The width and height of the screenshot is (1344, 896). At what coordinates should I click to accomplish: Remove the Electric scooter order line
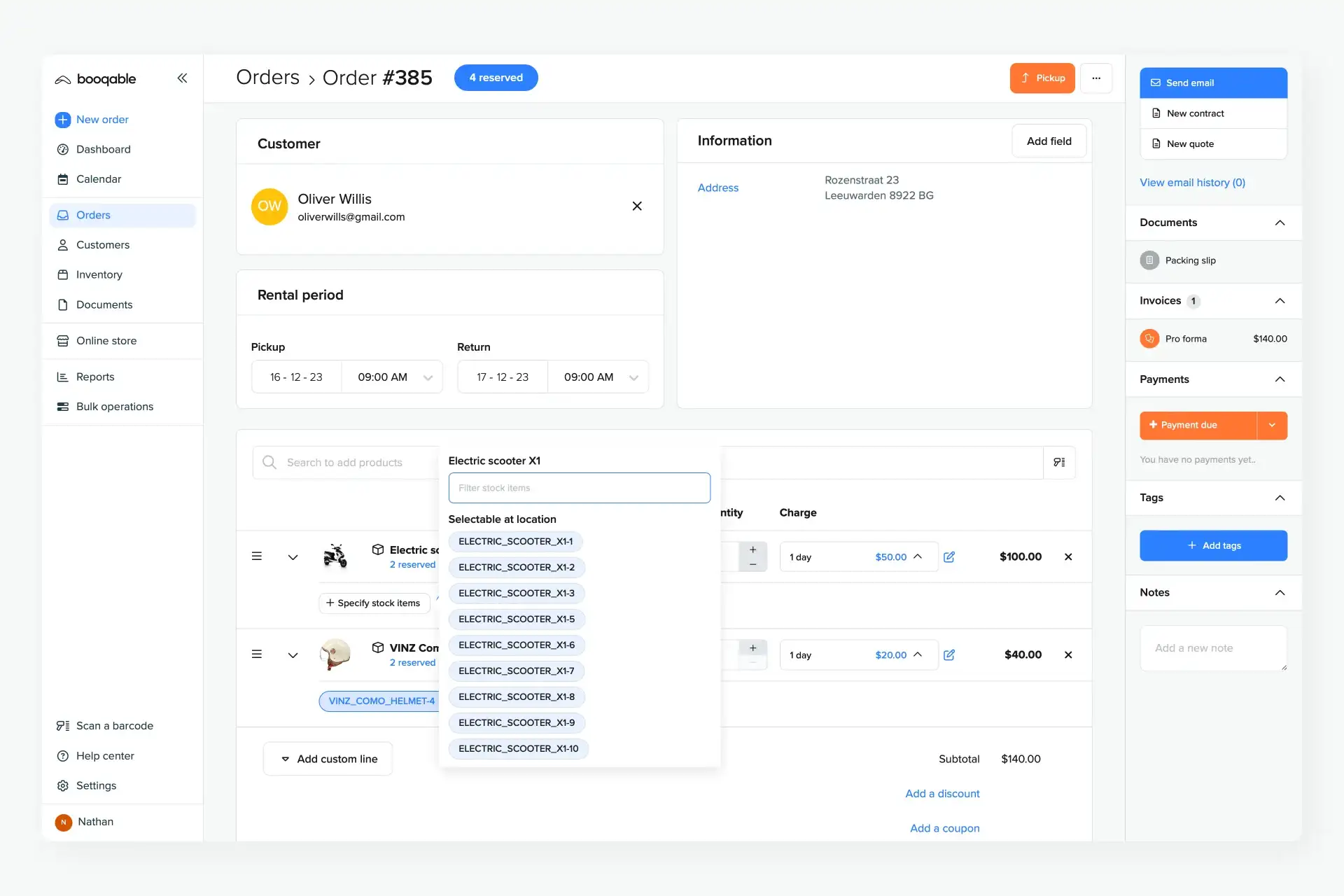pos(1068,557)
